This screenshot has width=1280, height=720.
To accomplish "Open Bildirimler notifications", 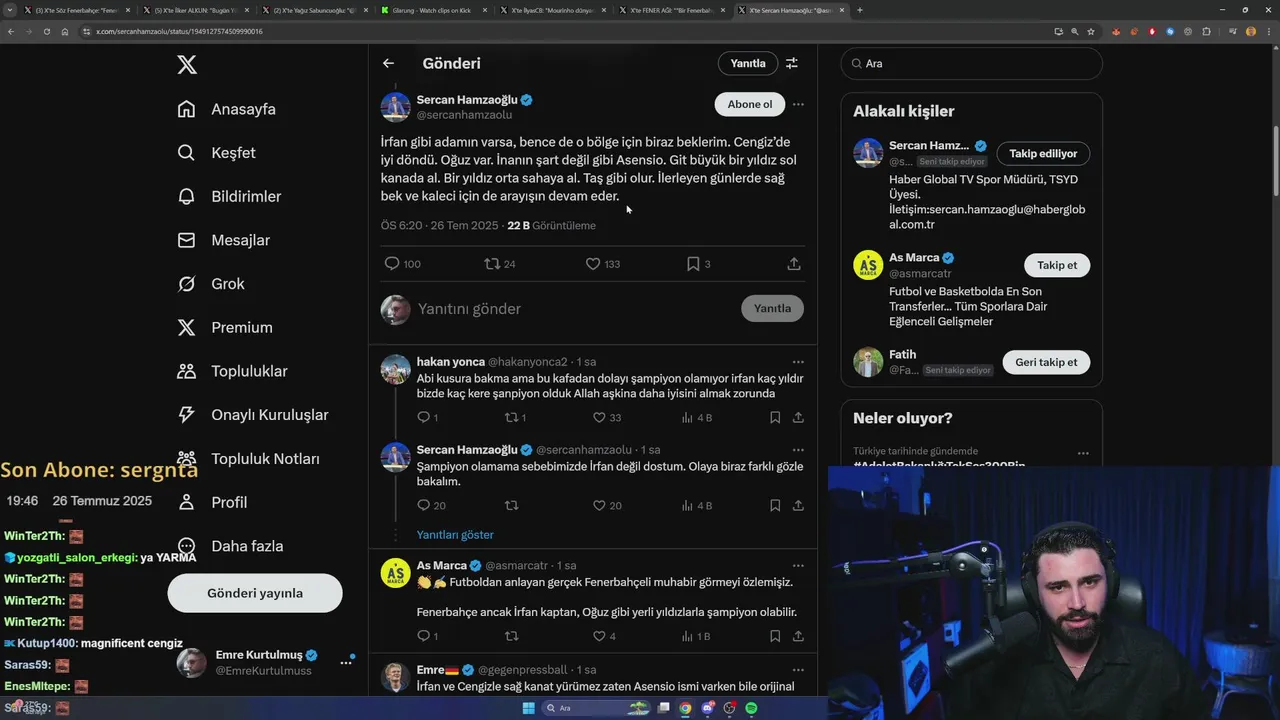I will point(229,196).
